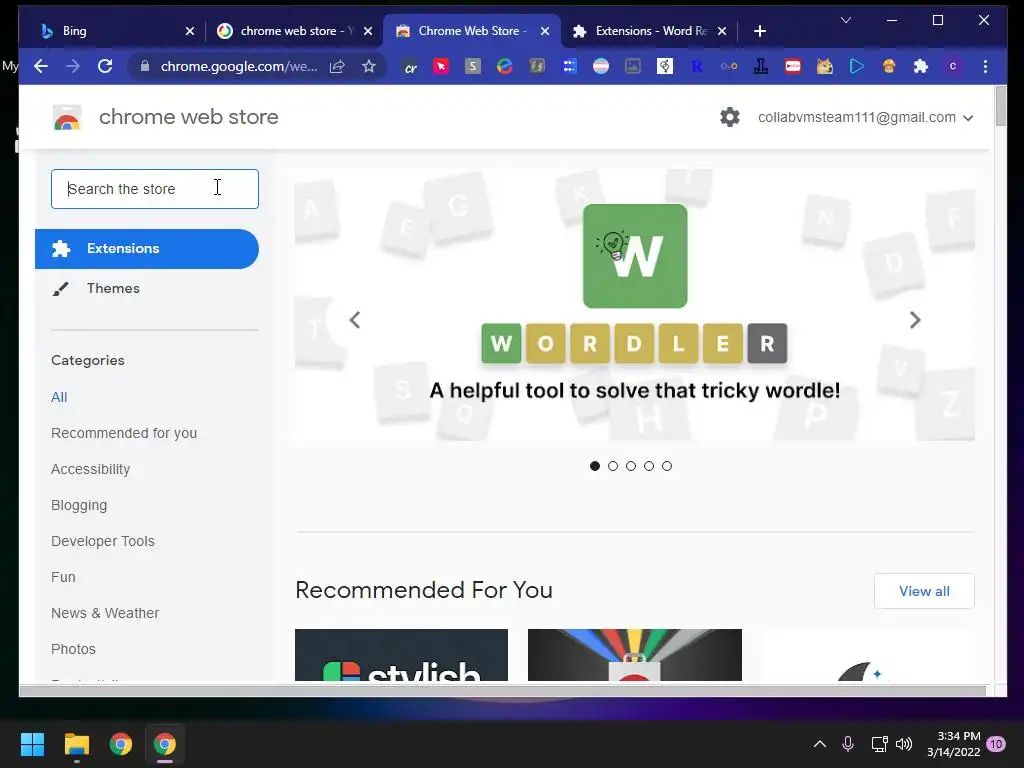The image size is (1024, 768).
Task: Select the fifth carousel dot
Action: click(667, 466)
